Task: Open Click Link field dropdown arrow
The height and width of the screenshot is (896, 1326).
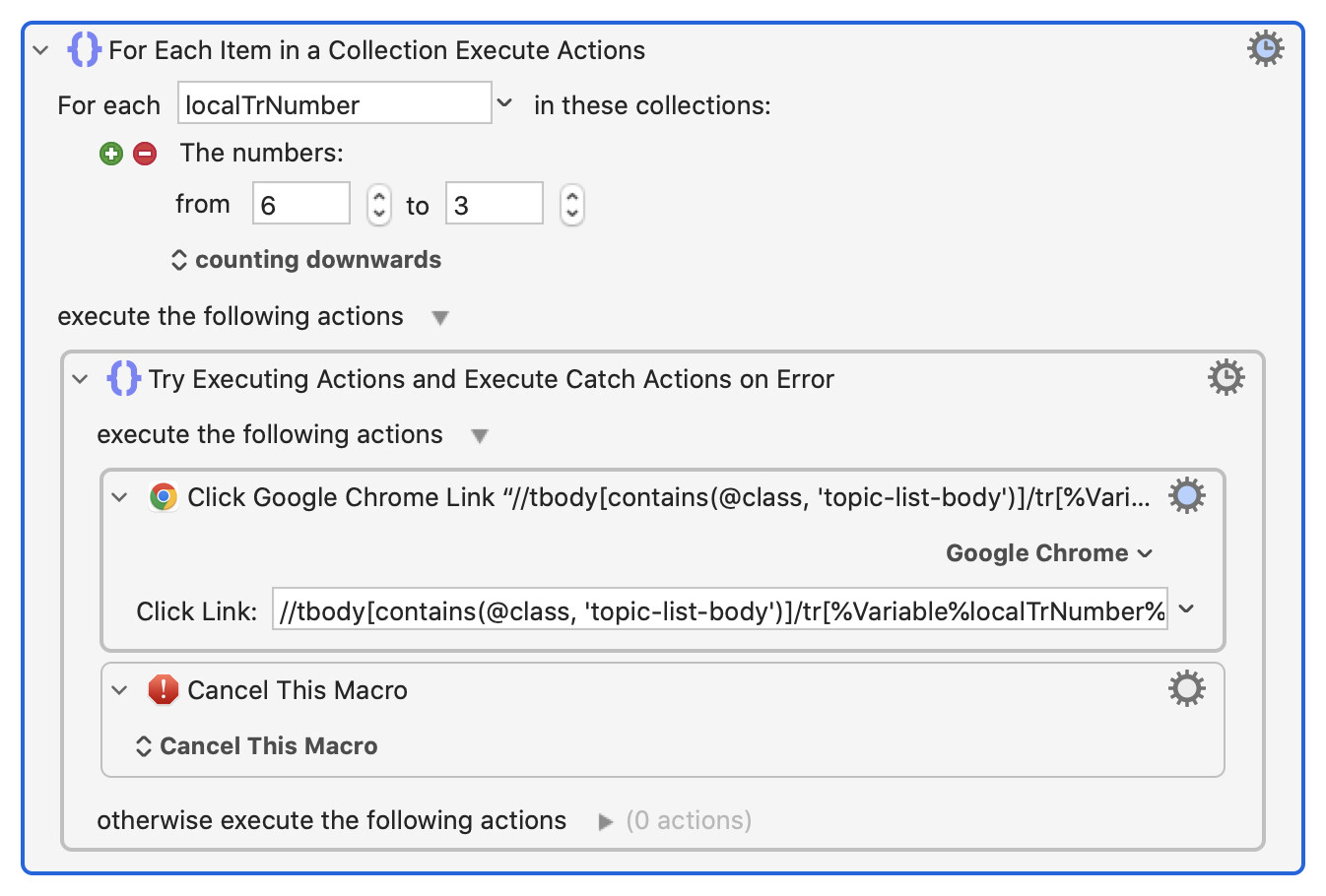Action: [1187, 609]
